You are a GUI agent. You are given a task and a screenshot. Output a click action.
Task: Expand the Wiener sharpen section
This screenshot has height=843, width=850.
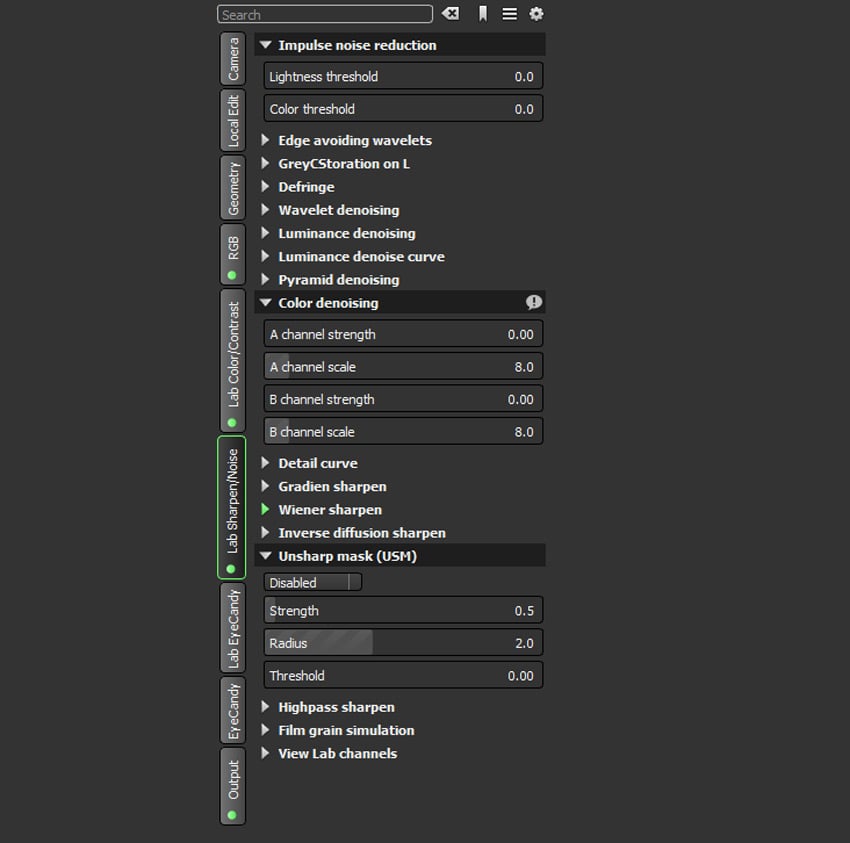266,510
